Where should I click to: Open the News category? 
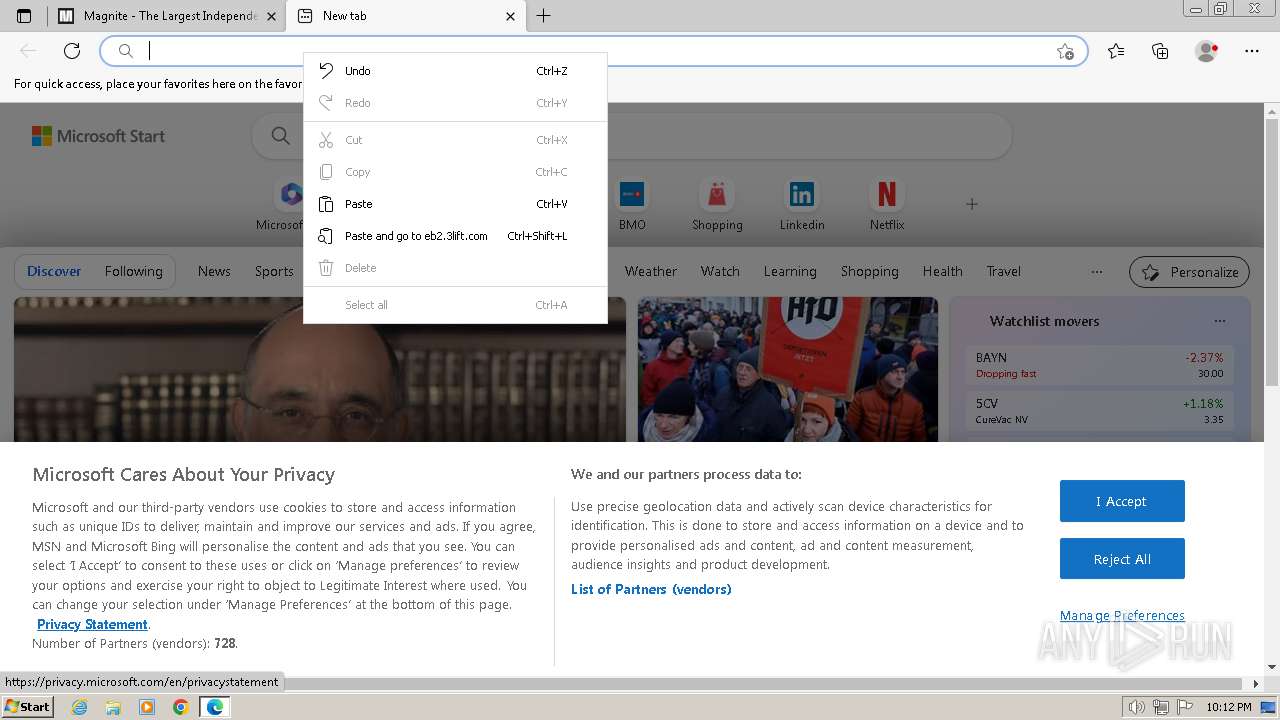click(x=214, y=271)
